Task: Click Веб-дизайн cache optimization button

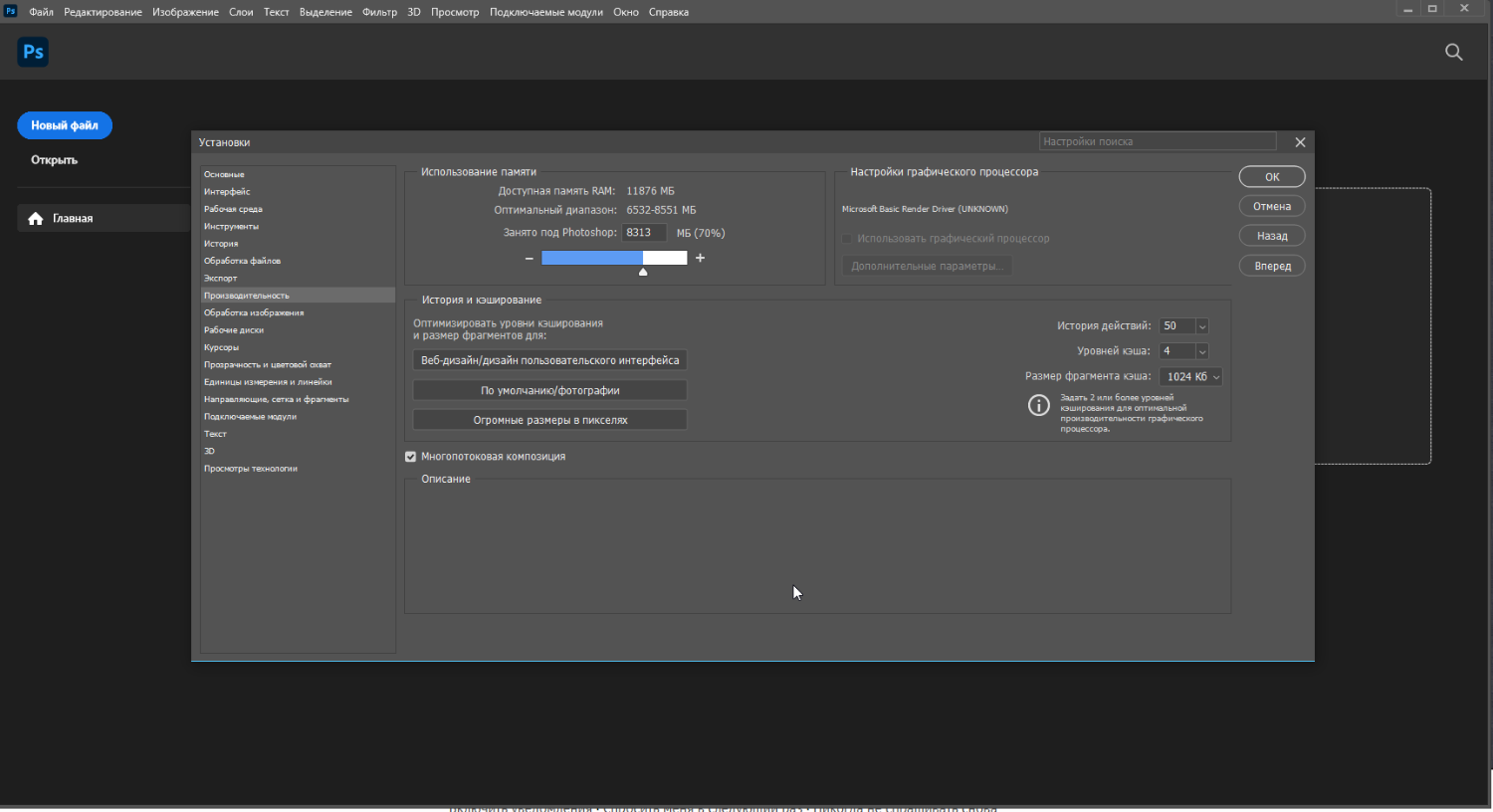Action: tap(549, 360)
